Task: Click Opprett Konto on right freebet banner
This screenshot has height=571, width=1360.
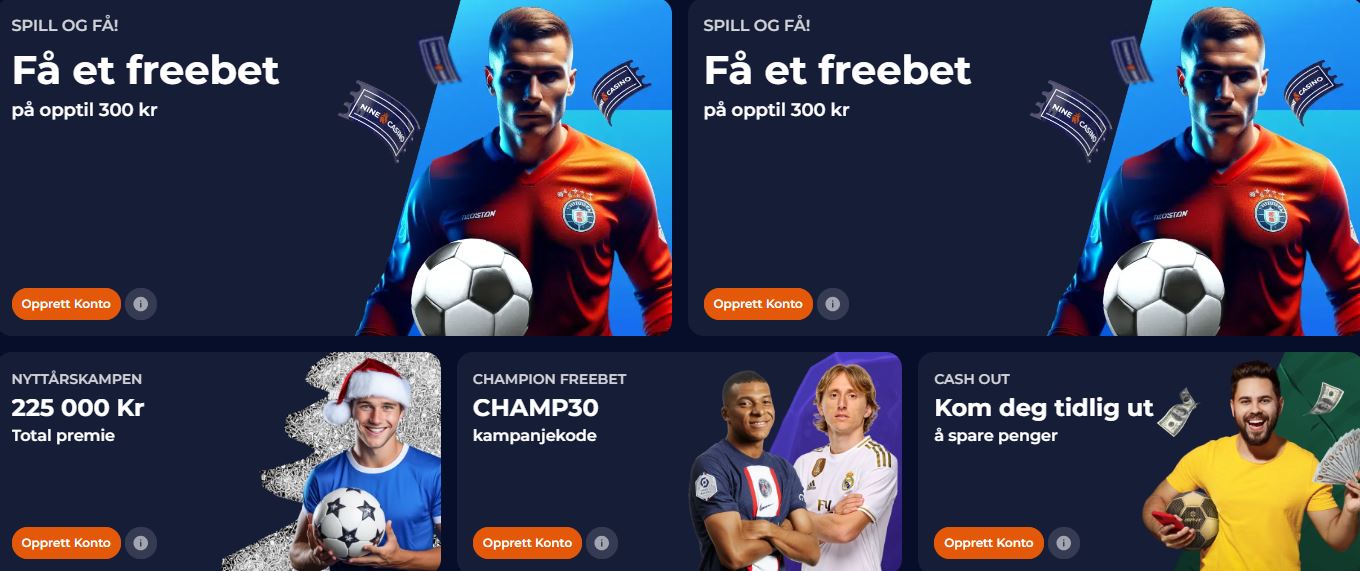Action: point(758,304)
